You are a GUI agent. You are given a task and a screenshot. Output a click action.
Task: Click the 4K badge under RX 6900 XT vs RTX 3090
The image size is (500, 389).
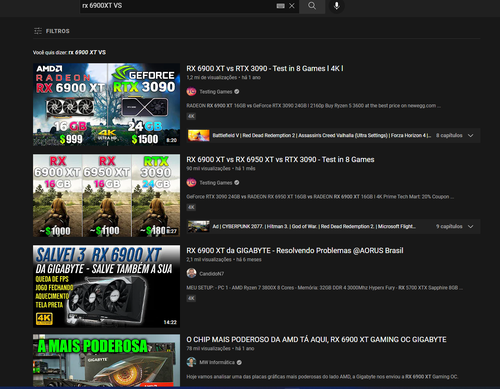pyautogui.click(x=191, y=116)
